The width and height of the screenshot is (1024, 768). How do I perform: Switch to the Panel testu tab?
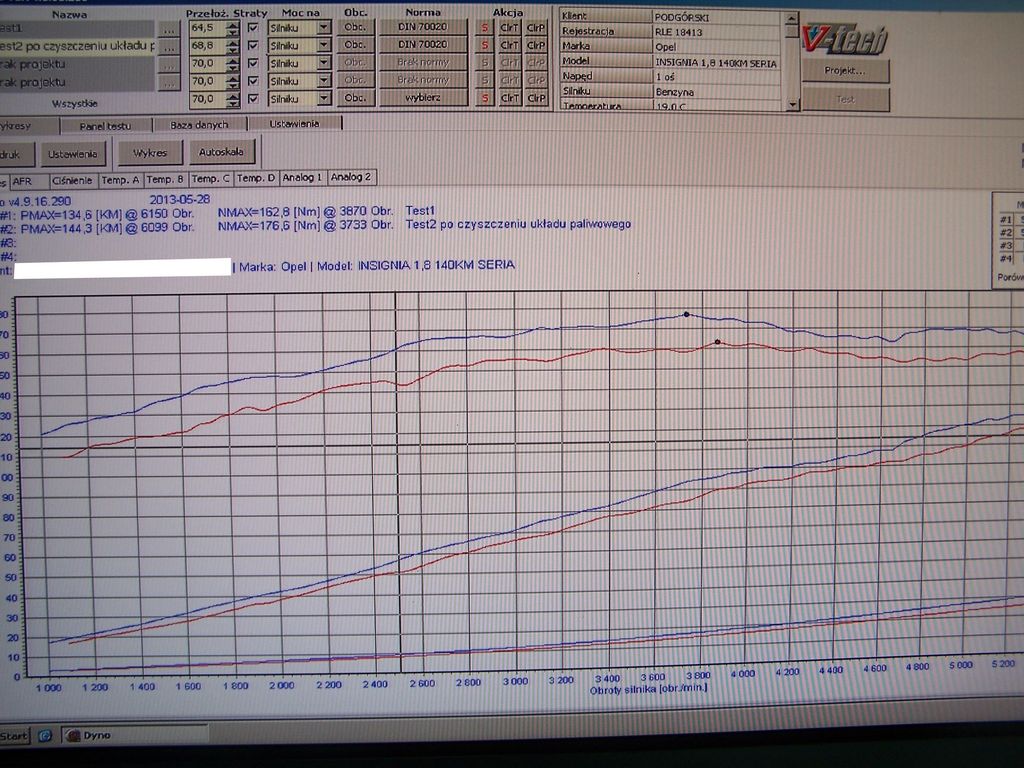[x=105, y=126]
